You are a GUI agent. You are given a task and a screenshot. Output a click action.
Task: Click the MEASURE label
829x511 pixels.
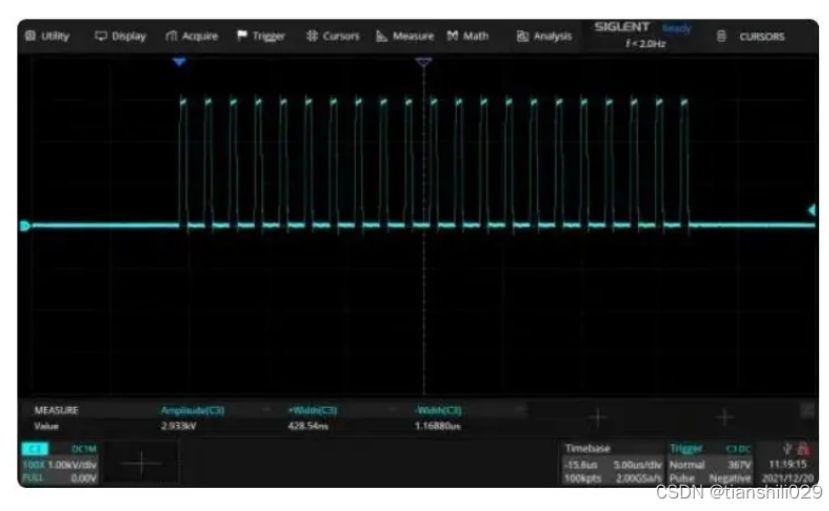pyautogui.click(x=56, y=410)
